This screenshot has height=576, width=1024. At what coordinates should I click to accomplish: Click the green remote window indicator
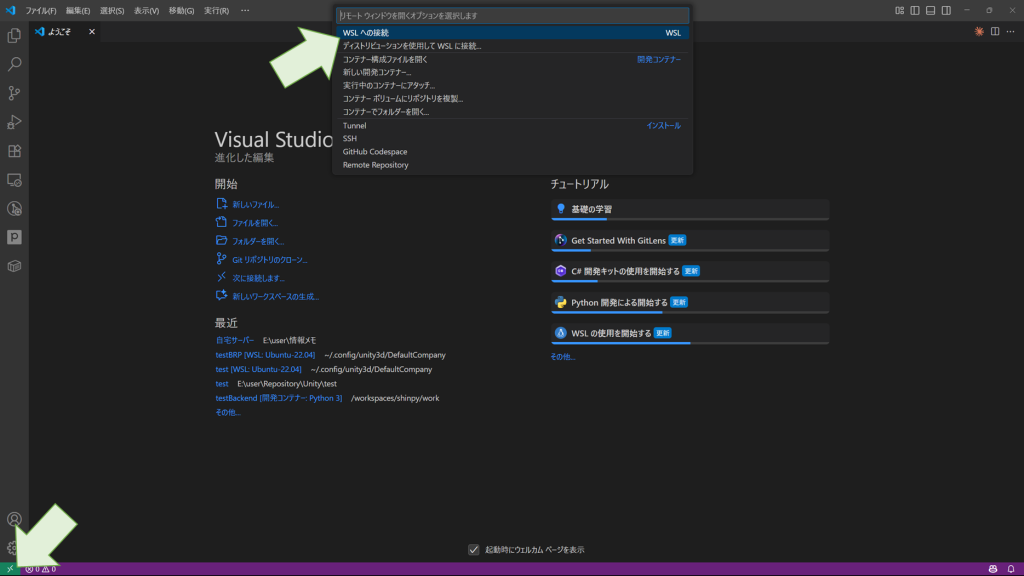coord(10,569)
